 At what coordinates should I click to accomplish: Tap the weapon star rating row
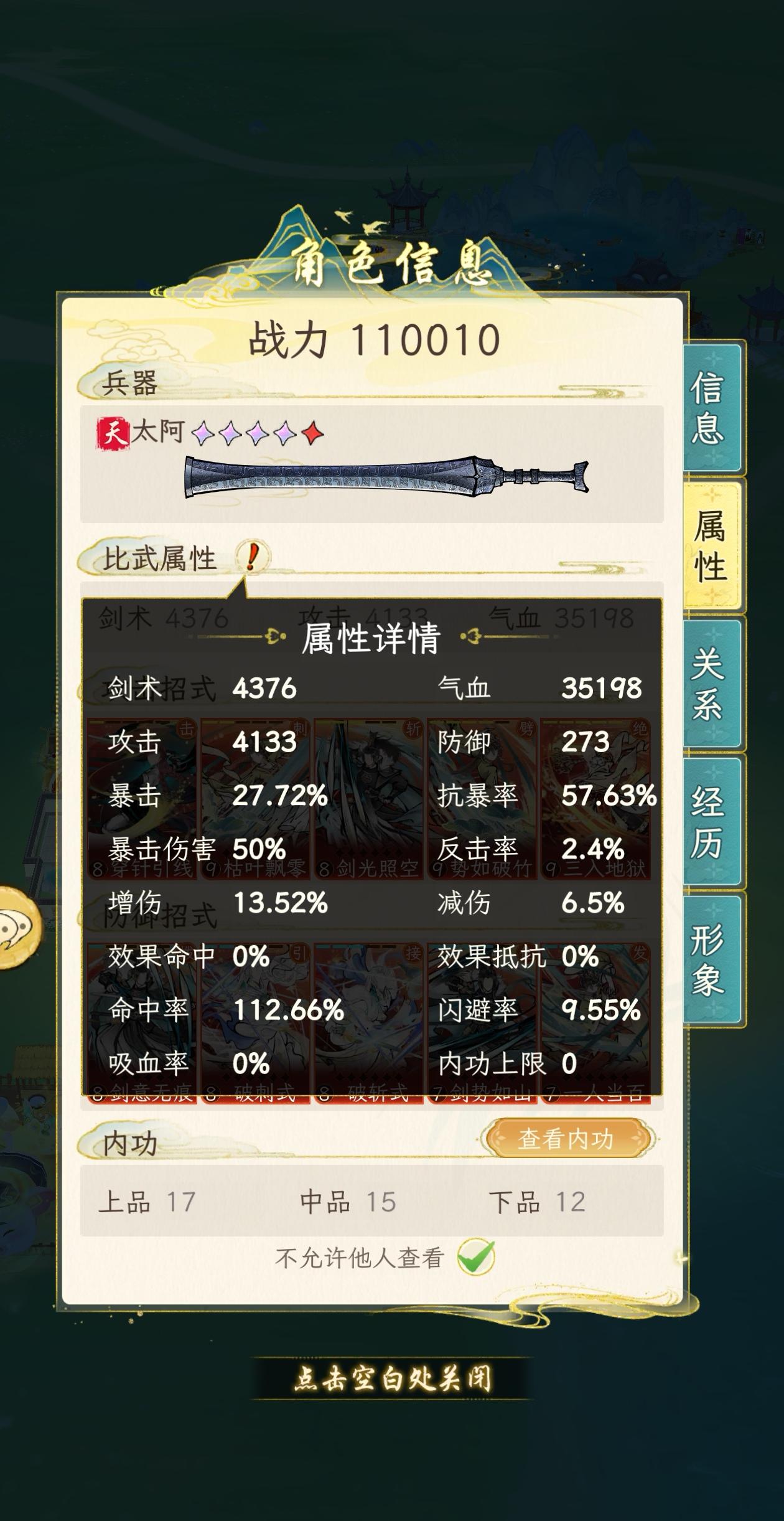coord(258,433)
